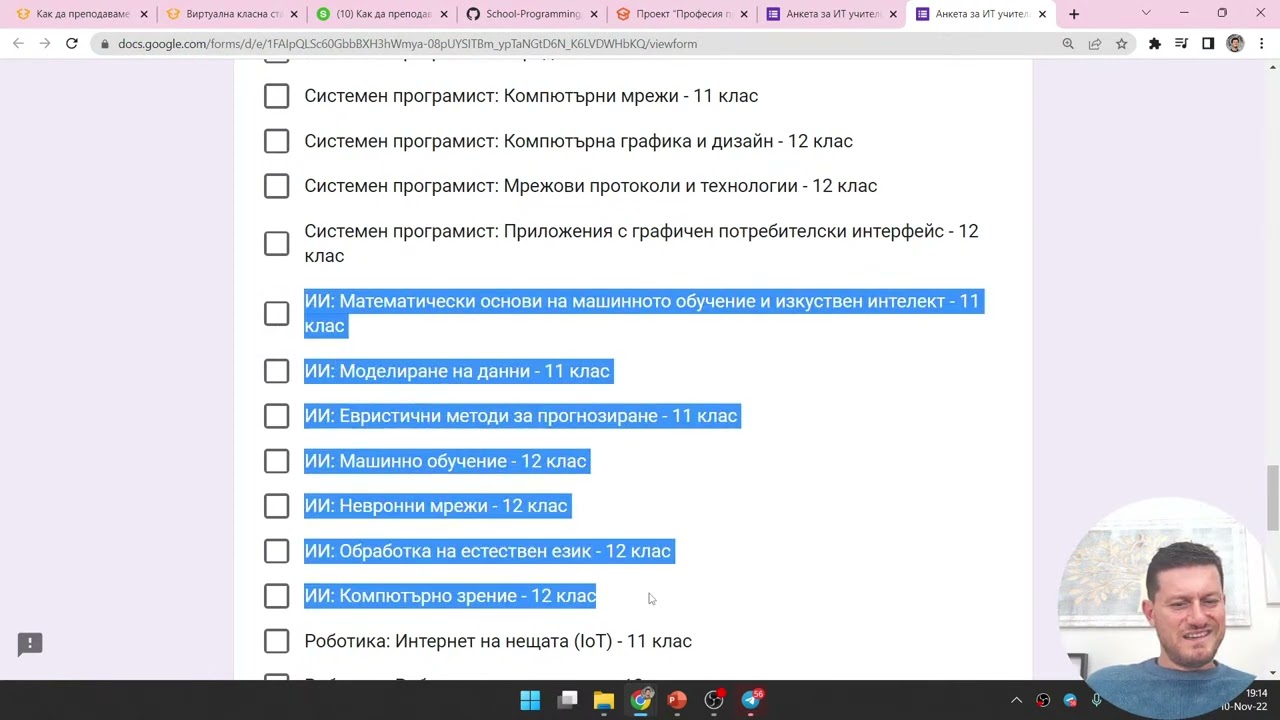Open File Explorer from the taskbar

tap(604, 700)
